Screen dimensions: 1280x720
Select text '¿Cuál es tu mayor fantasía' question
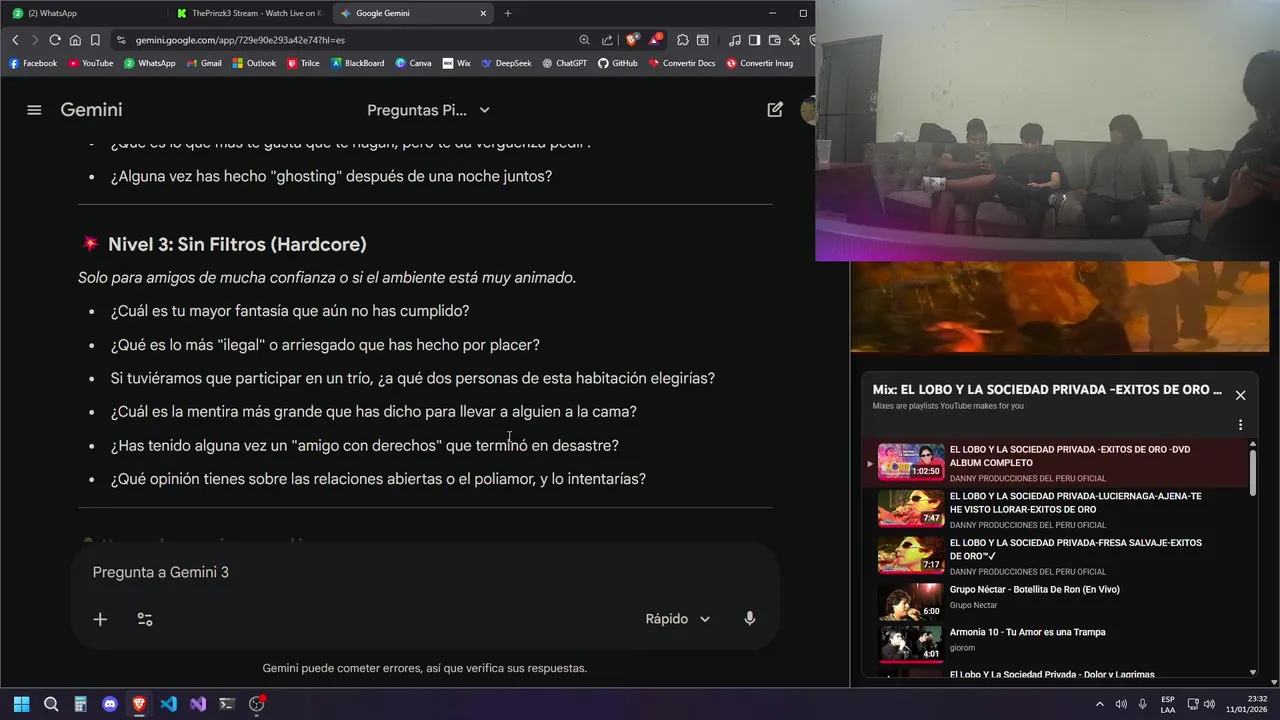pos(290,311)
